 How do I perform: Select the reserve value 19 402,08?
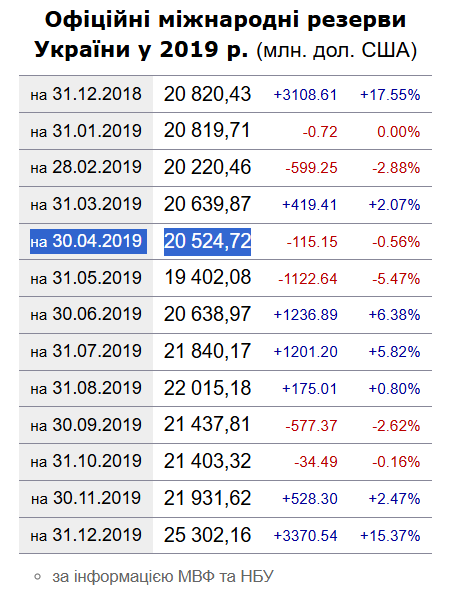pos(208,278)
